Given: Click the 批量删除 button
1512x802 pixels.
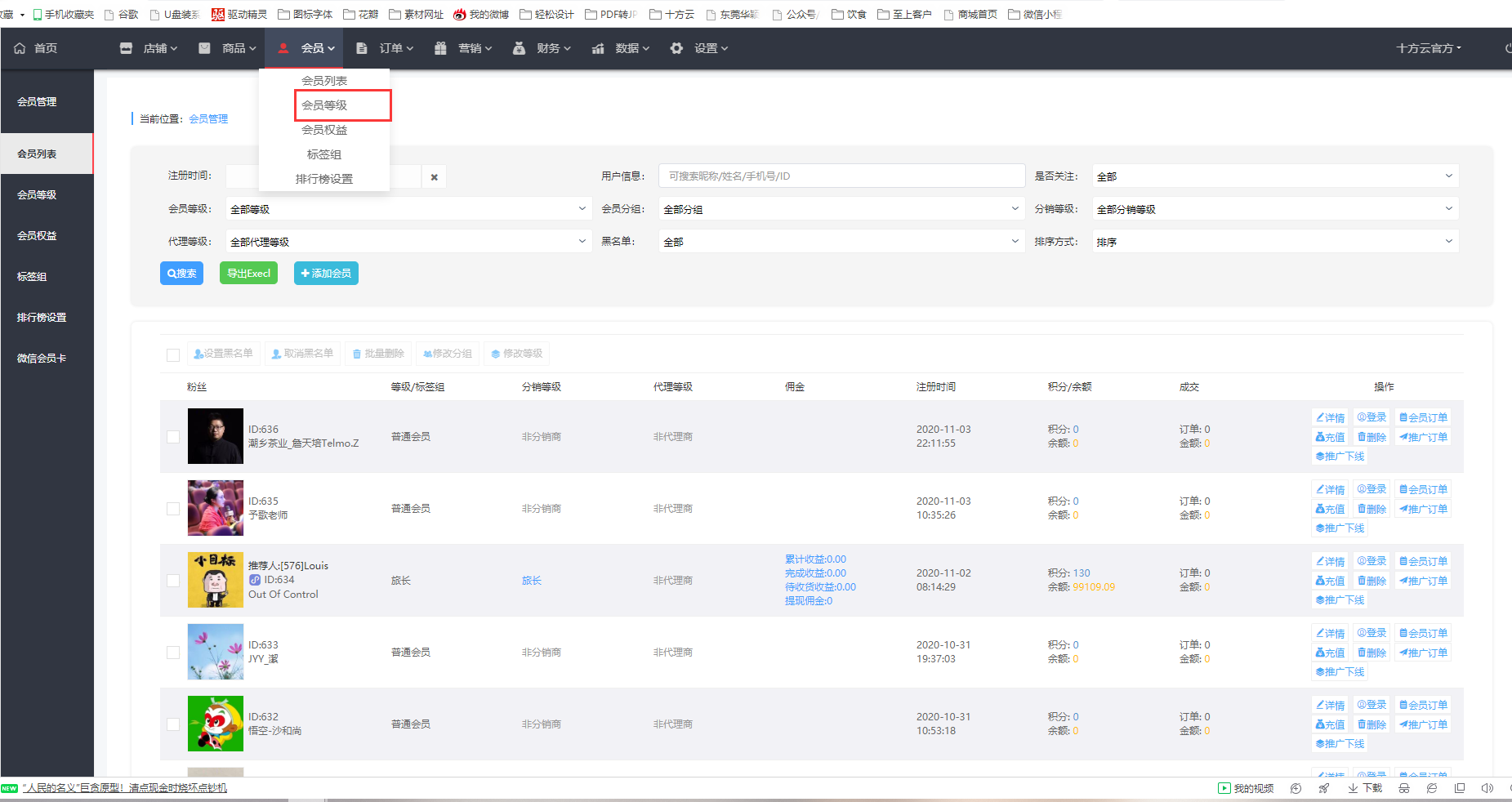Looking at the screenshot, I should coord(378,354).
